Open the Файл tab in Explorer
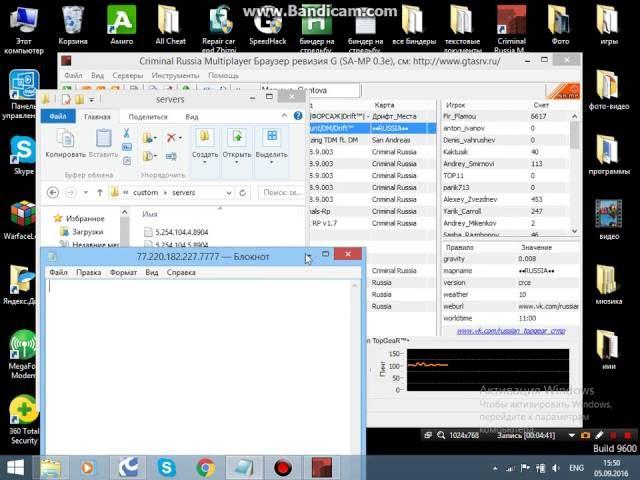 [58, 116]
